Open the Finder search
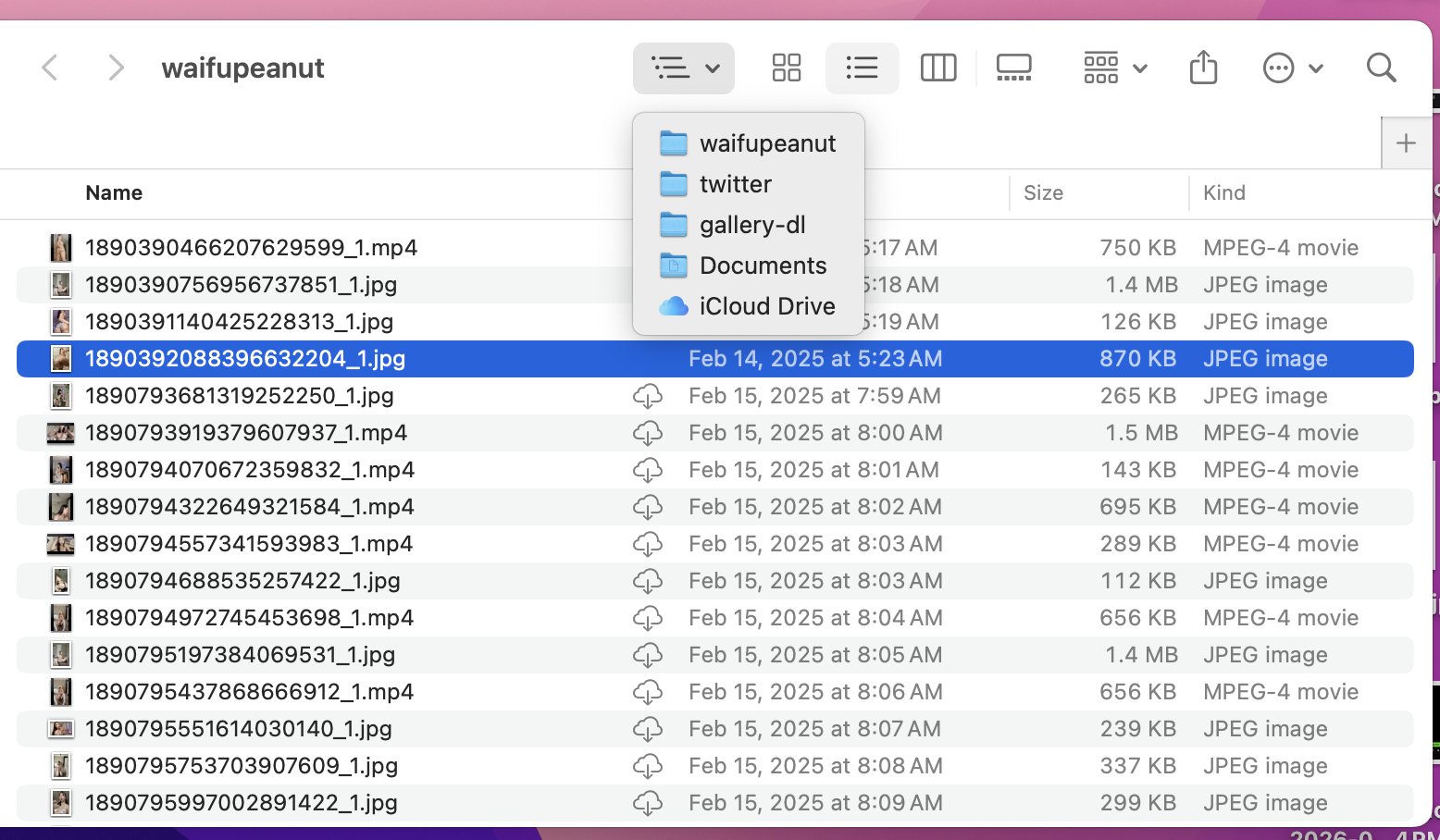The image size is (1440, 840). 1381,68
